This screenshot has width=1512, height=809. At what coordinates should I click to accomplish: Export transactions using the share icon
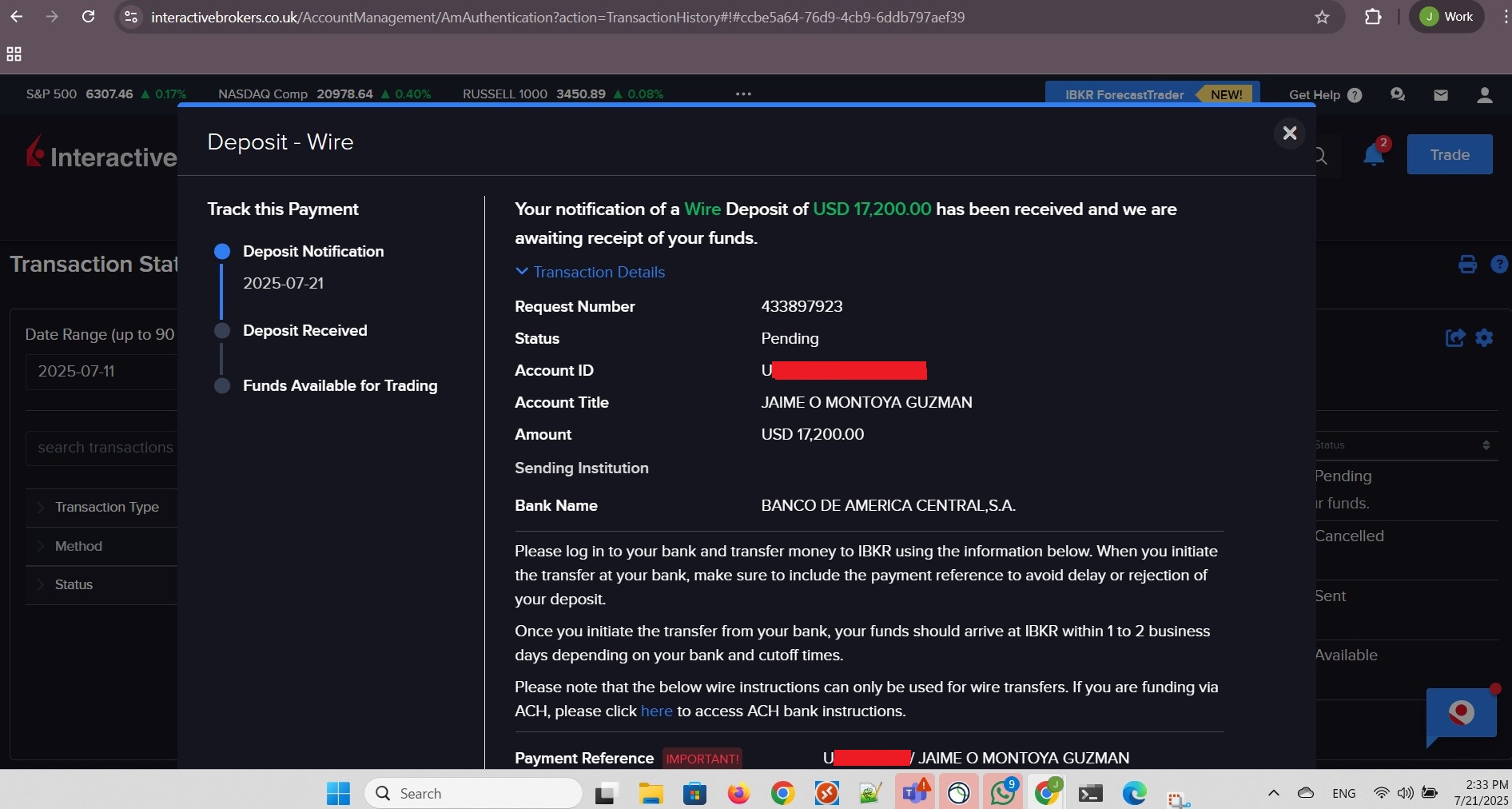point(1455,337)
